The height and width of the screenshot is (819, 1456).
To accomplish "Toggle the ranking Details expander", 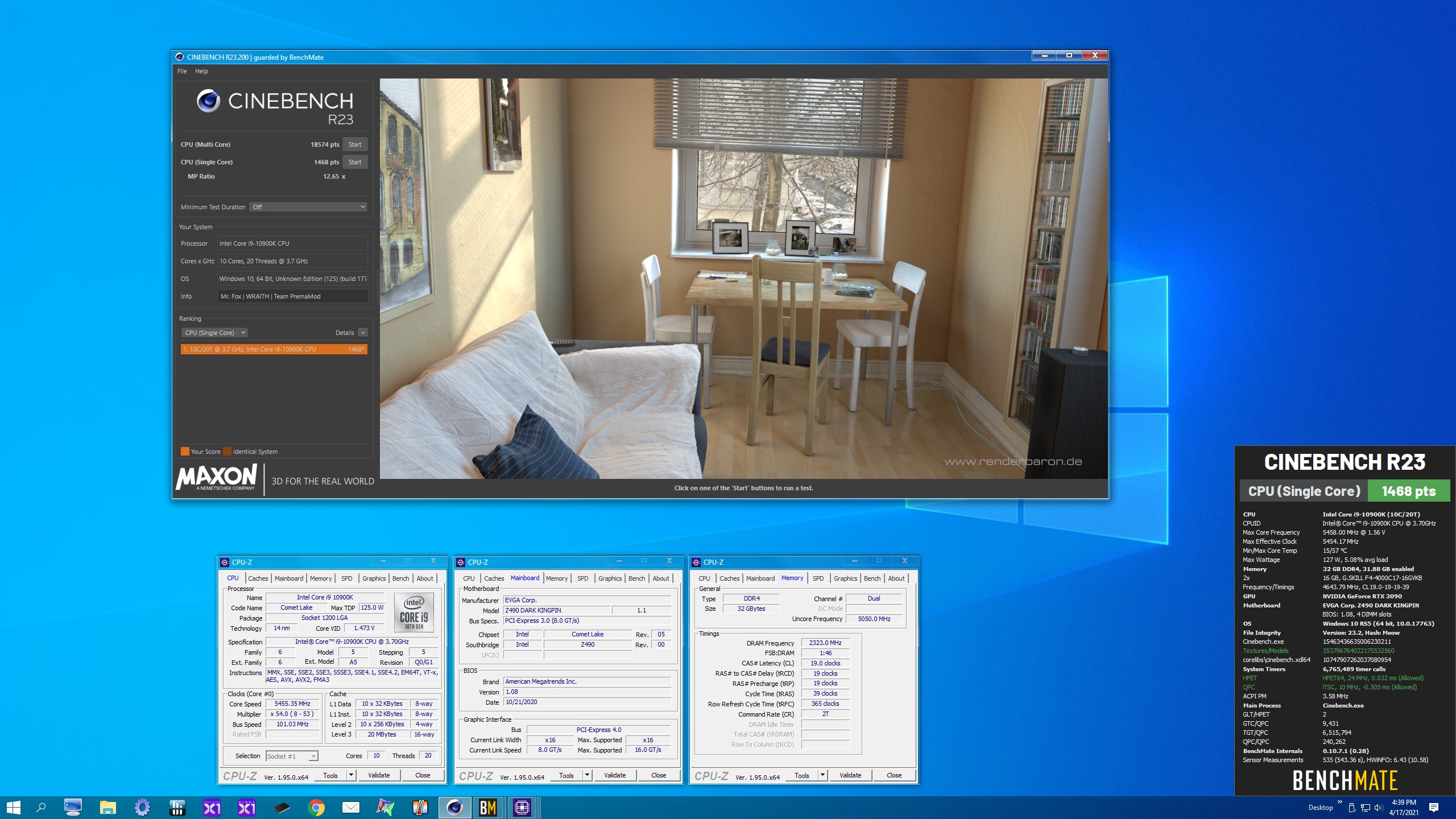I will [363, 333].
